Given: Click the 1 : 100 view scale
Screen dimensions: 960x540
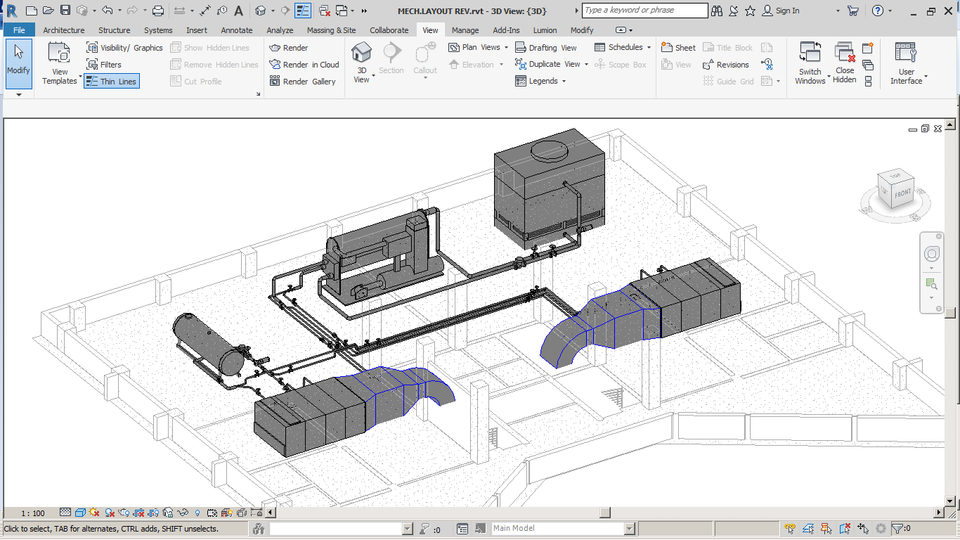Looking at the screenshot, I should 32,513.
